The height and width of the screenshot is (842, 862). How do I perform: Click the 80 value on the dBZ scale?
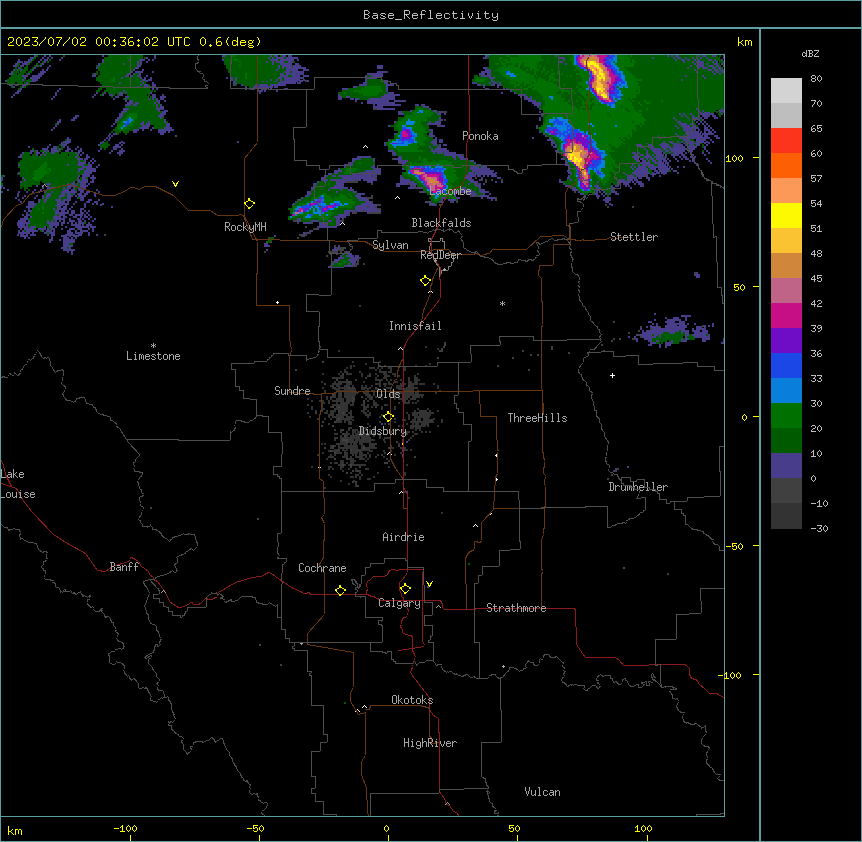816,79
